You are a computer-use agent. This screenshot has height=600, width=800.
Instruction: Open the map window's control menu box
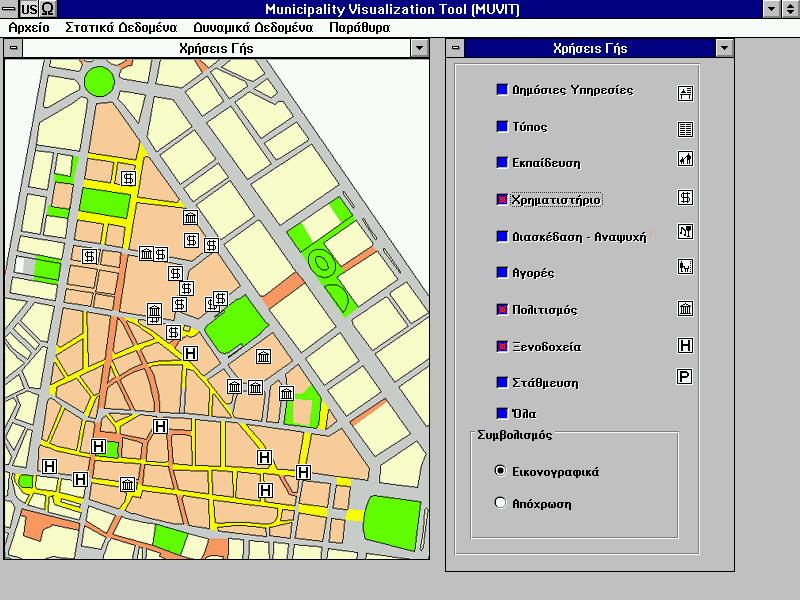[x=14, y=48]
